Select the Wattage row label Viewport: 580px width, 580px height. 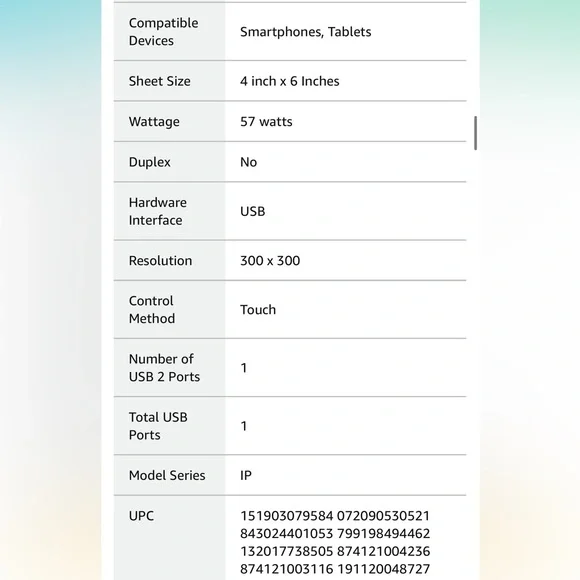(x=154, y=122)
